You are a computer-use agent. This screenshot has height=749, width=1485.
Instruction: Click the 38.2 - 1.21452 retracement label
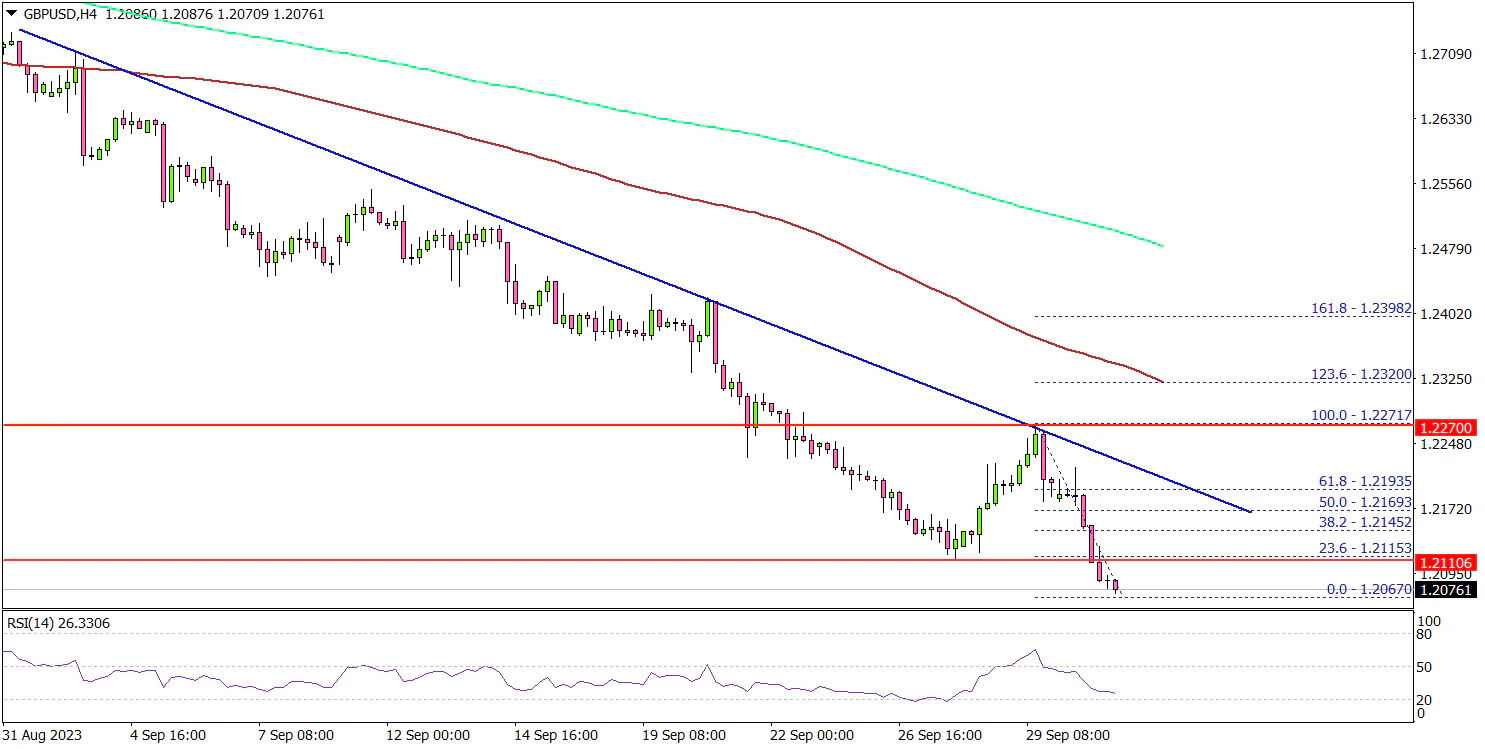(x=1365, y=522)
